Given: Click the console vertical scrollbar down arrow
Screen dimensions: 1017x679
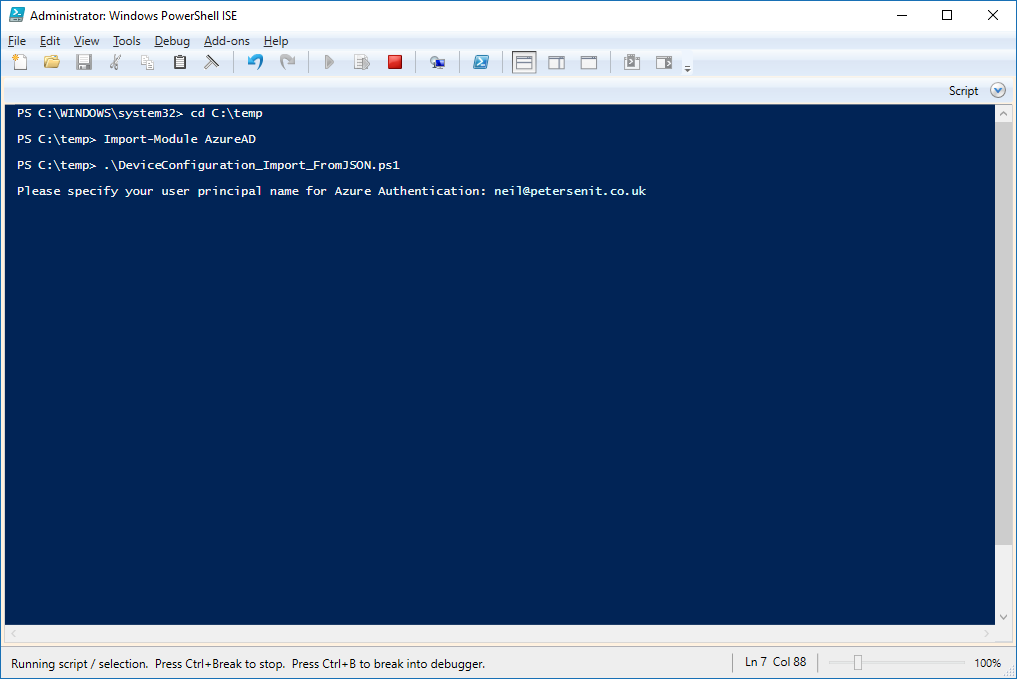Looking at the screenshot, I should click(1003, 617).
